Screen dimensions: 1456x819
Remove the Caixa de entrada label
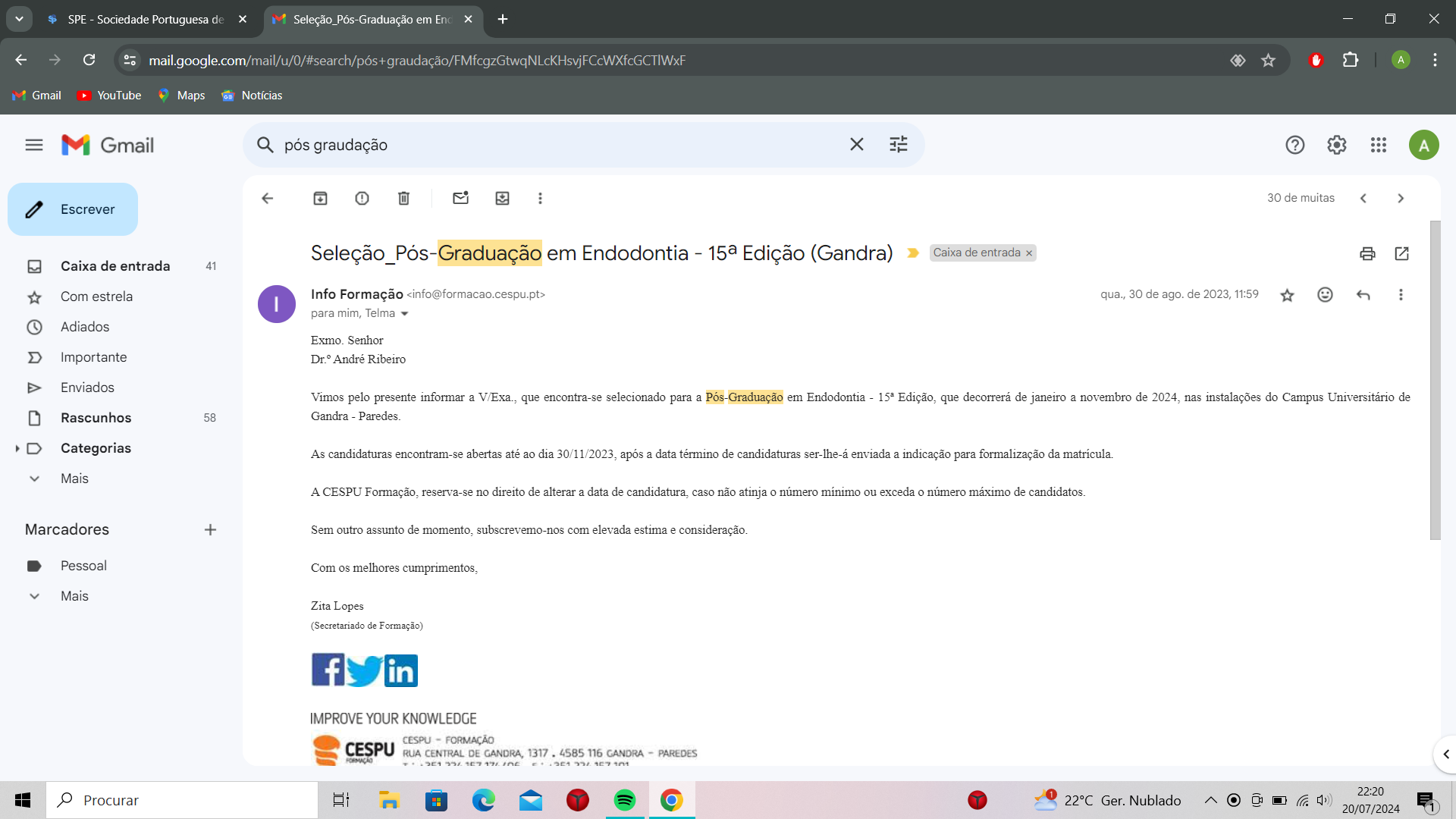tap(1029, 253)
